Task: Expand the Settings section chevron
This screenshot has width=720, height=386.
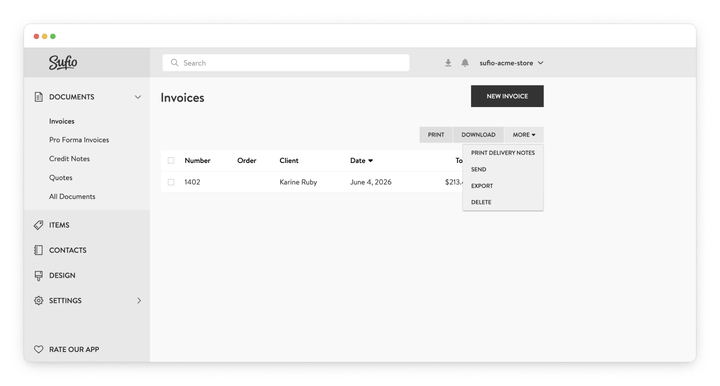Action: (139, 301)
